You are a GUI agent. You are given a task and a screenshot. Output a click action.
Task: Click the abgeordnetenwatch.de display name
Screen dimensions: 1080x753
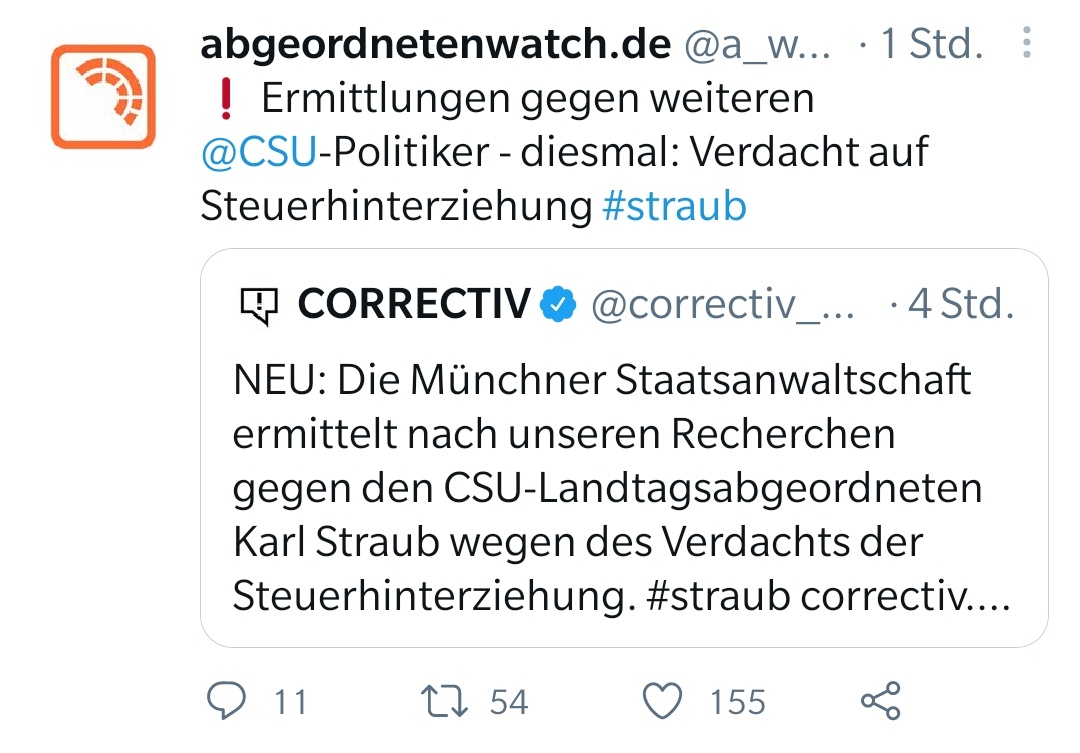coord(434,45)
